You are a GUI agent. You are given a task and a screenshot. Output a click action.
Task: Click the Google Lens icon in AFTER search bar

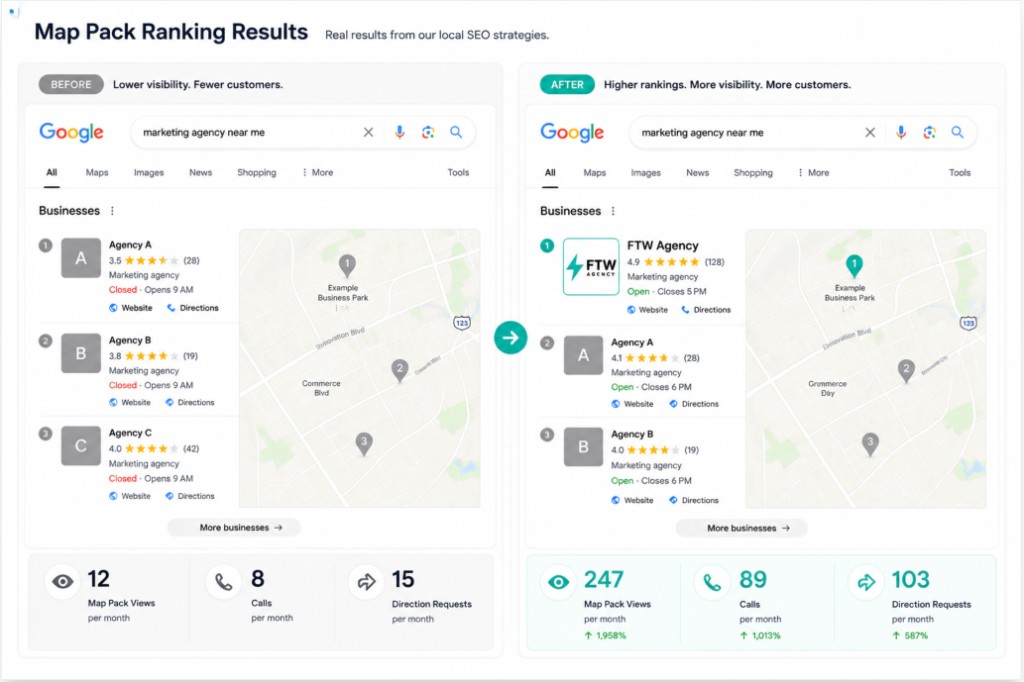[929, 133]
